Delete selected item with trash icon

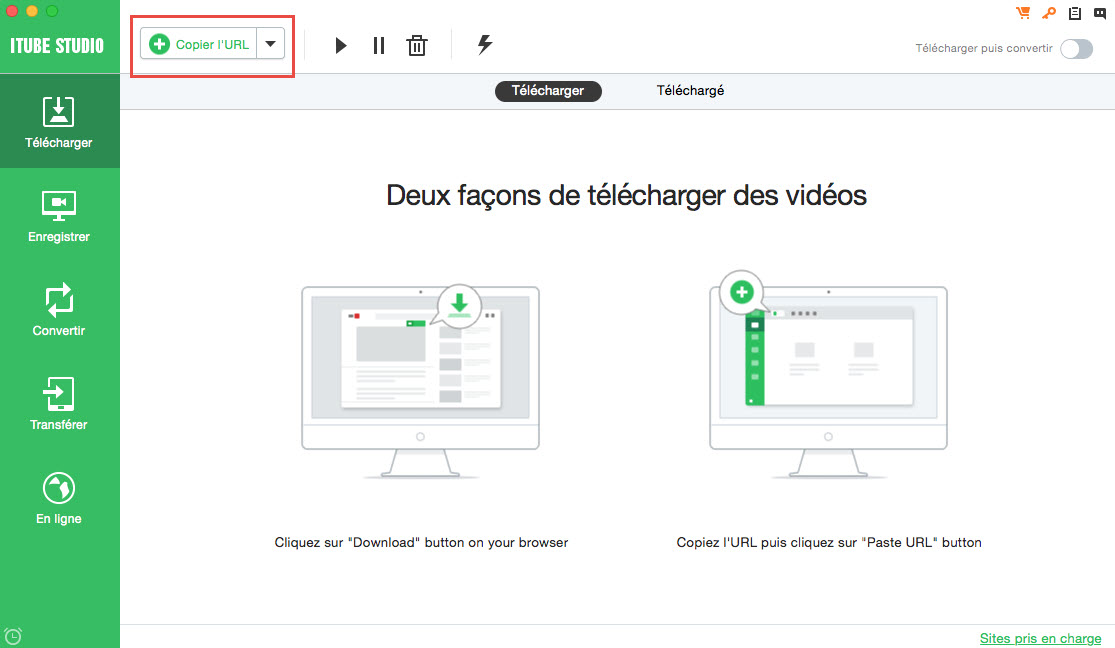(417, 46)
